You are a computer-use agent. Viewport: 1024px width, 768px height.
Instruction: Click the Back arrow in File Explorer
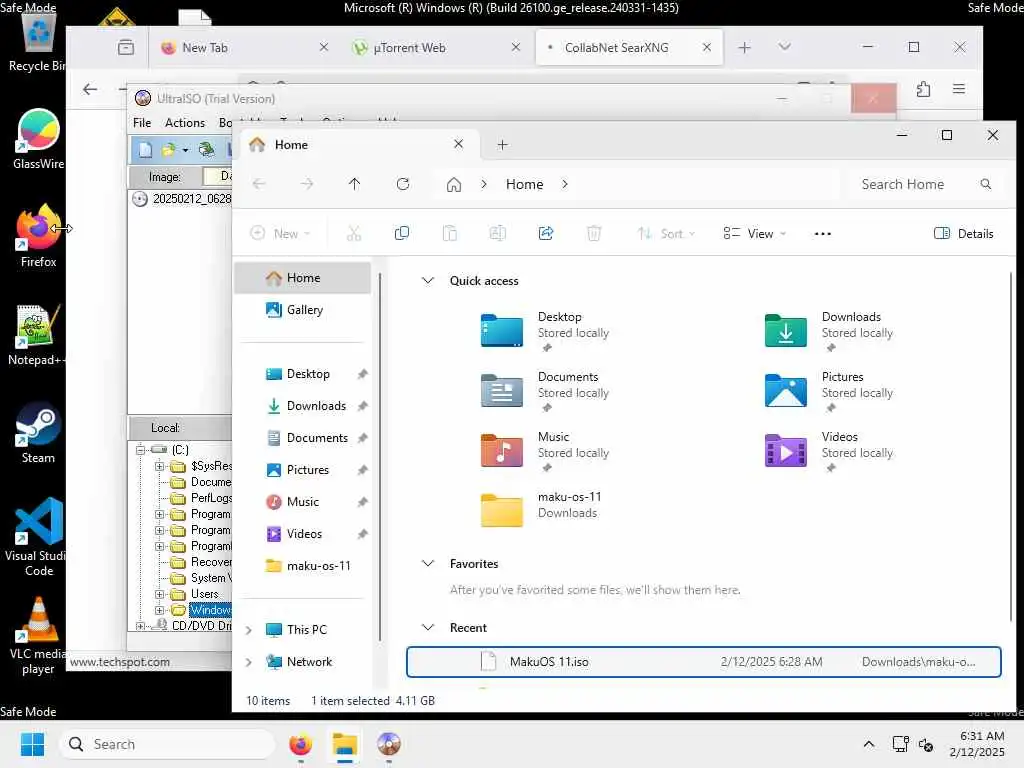coord(259,184)
